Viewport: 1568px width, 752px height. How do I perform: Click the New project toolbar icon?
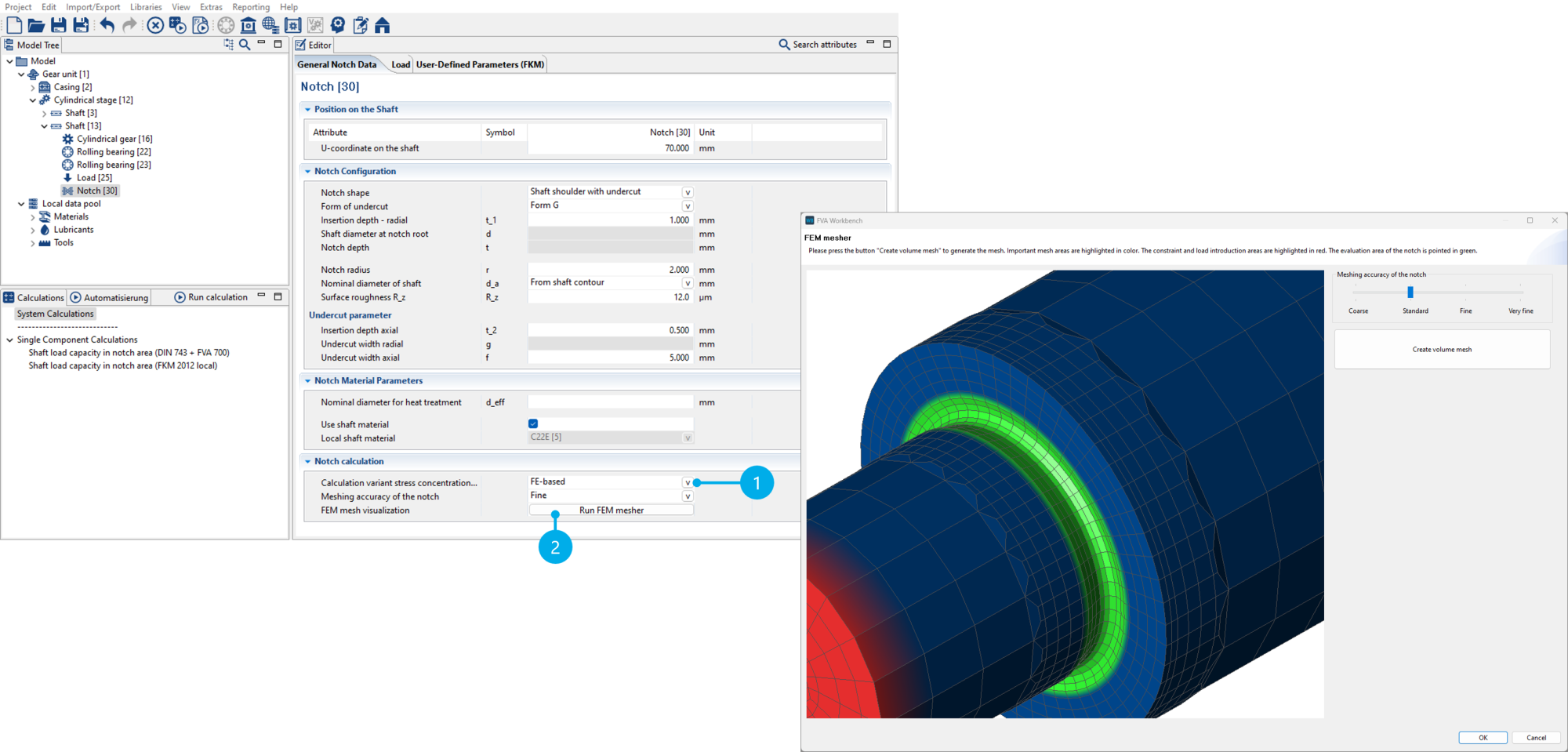click(14, 25)
